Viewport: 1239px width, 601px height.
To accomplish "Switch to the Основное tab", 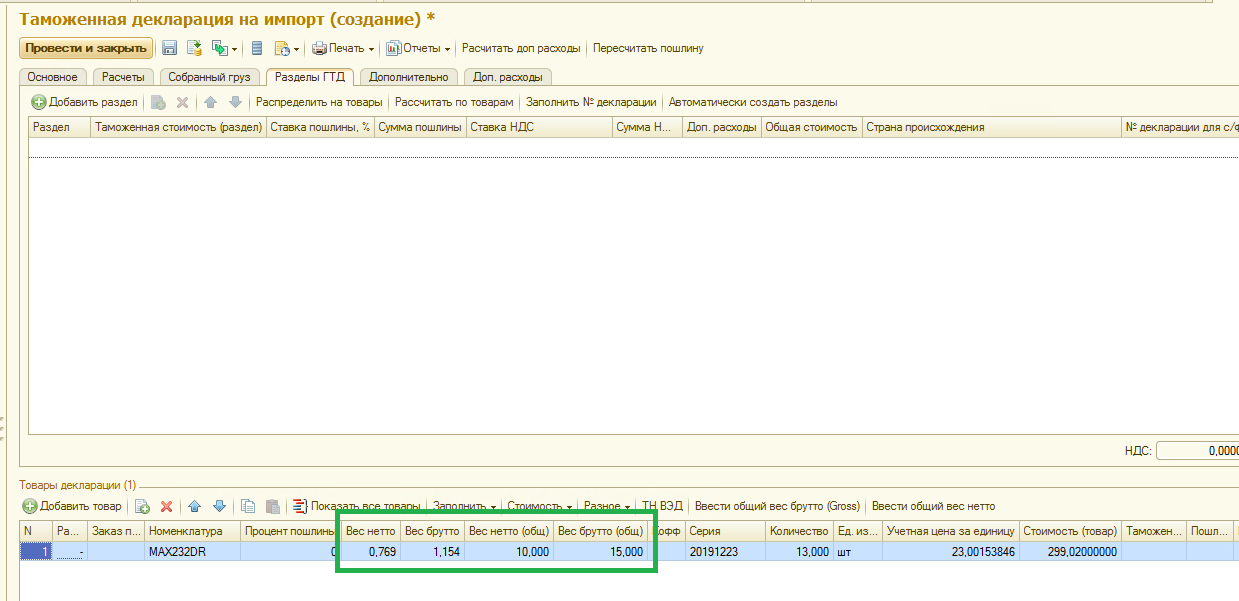I will (52, 77).
